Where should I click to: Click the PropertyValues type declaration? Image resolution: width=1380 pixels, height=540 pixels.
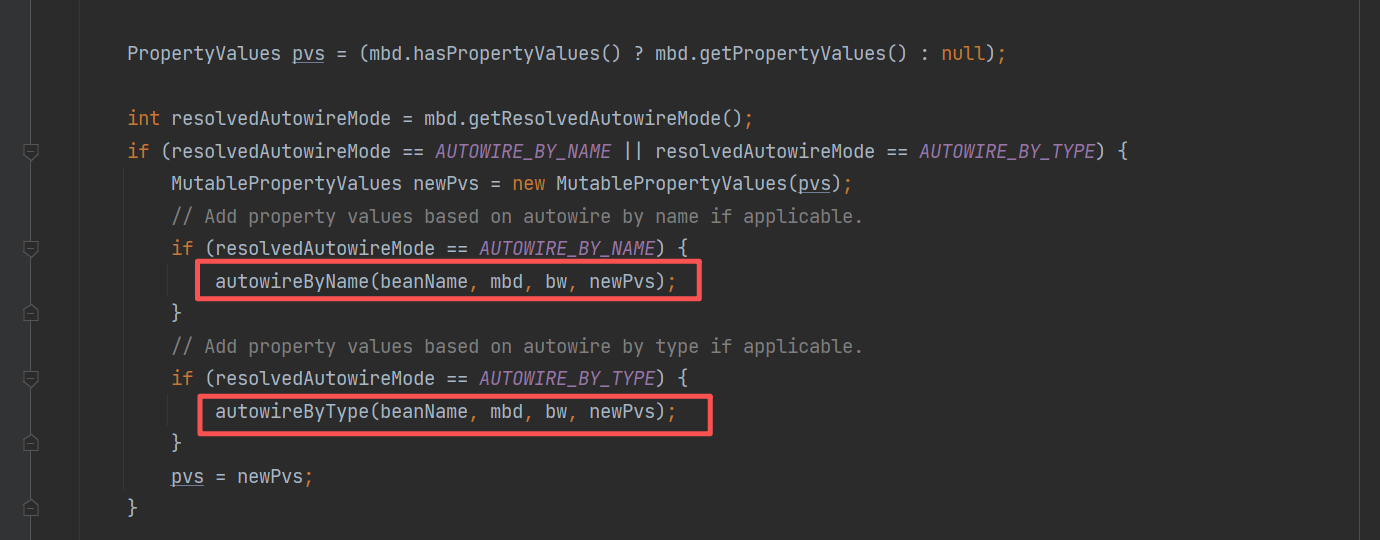point(204,54)
